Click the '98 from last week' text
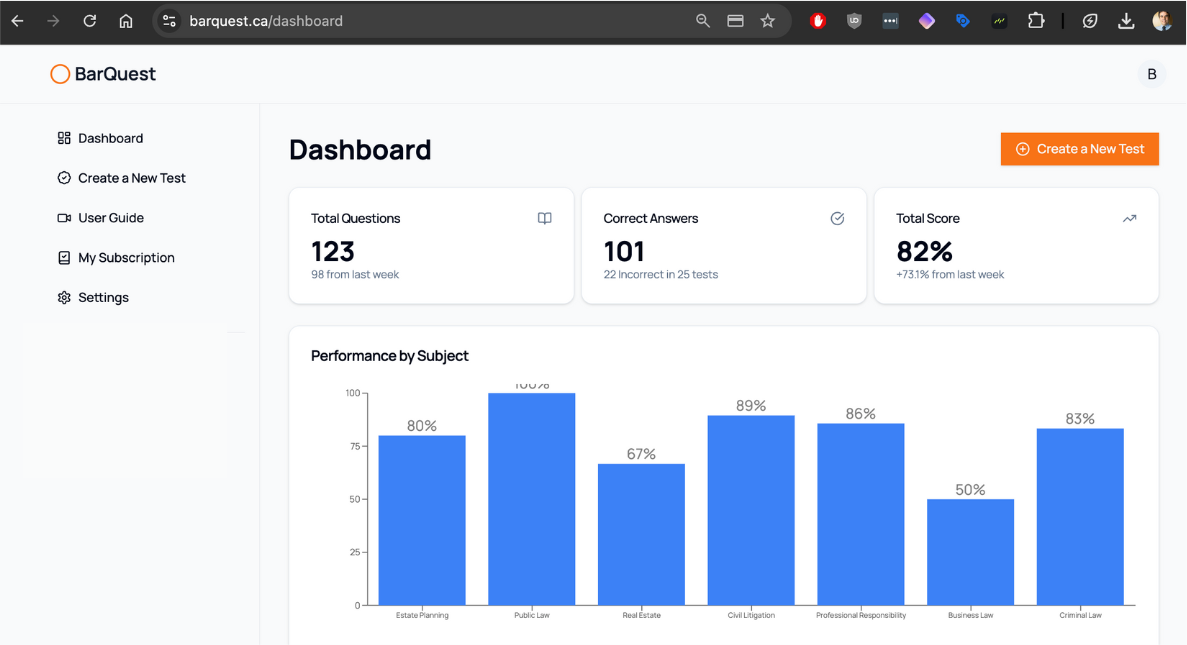 [355, 275]
